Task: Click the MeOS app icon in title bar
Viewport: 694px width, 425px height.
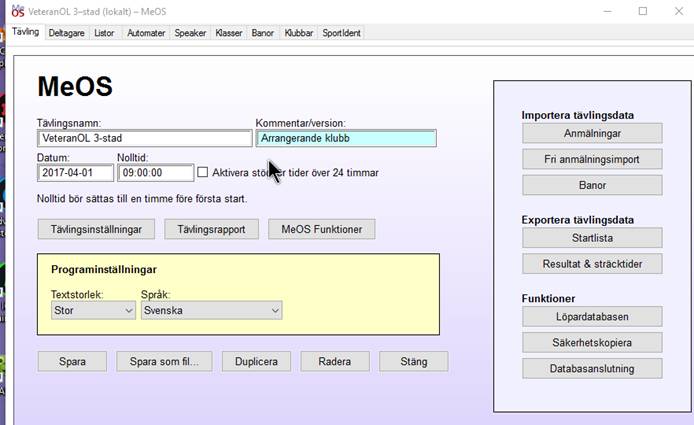Action: [18, 11]
